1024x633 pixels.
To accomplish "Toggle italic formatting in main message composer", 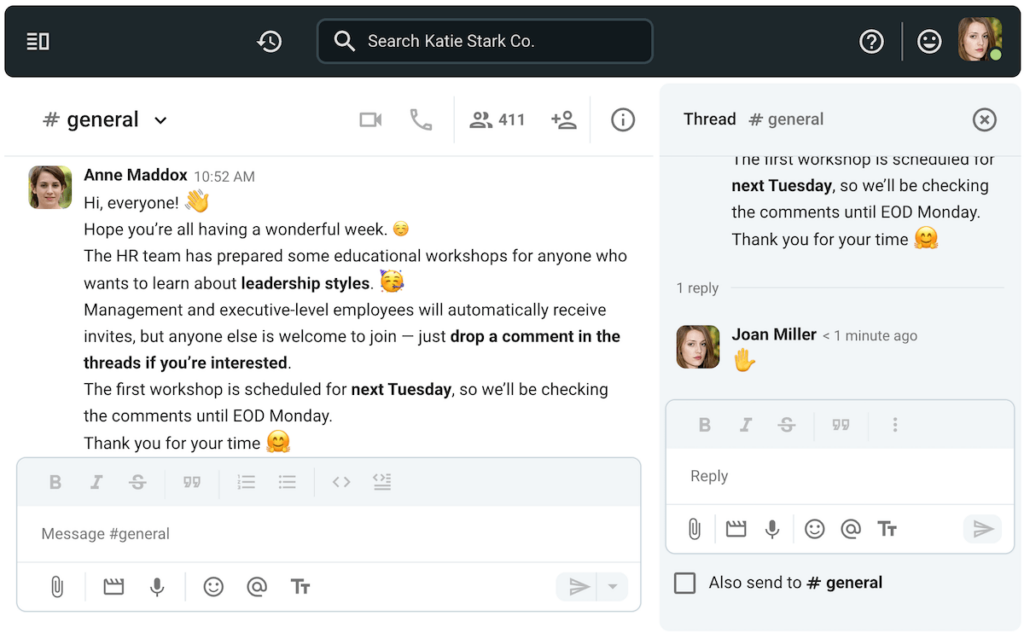I will tap(97, 482).
